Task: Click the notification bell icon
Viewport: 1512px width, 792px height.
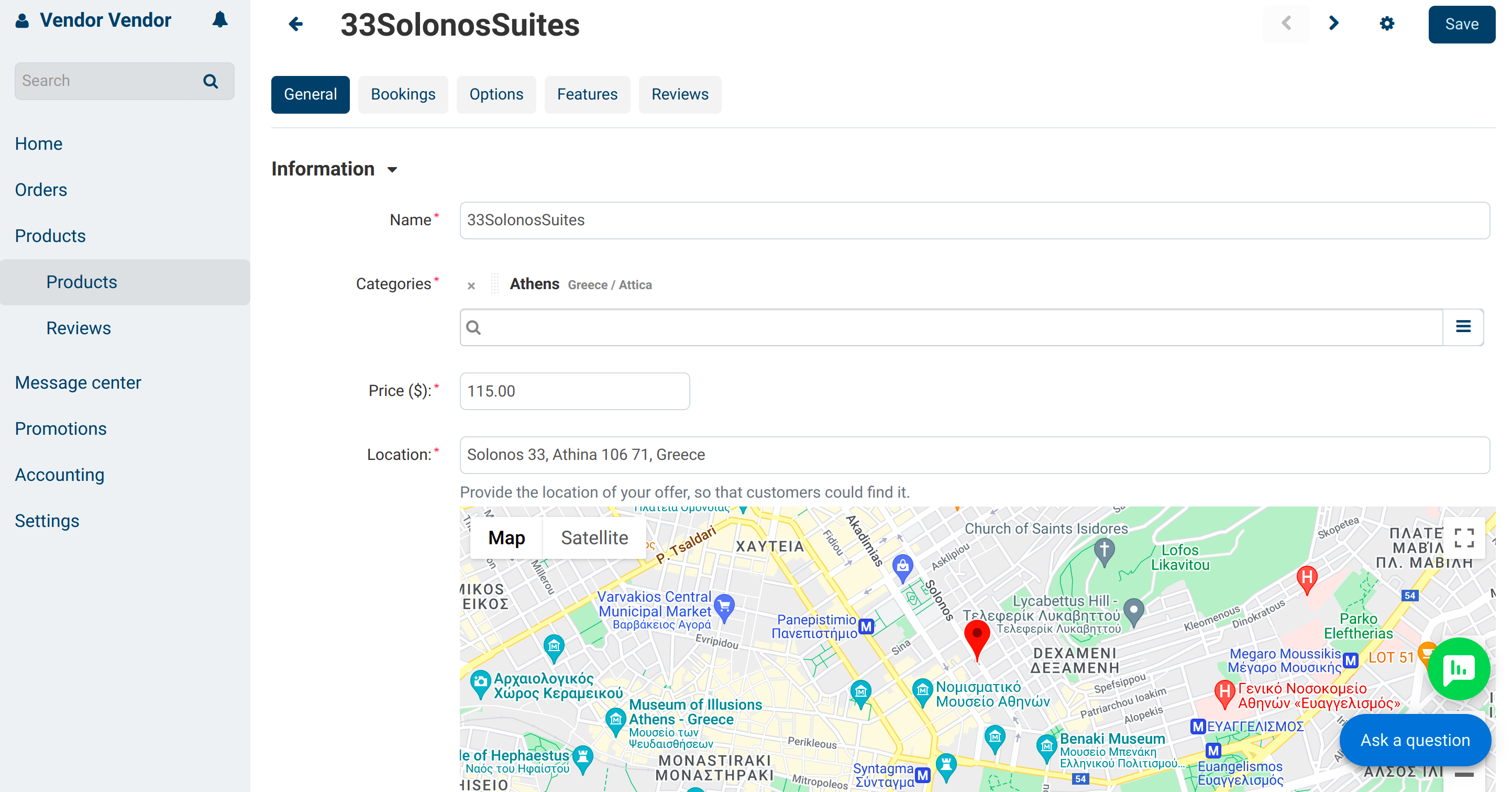Action: pyautogui.click(x=220, y=20)
